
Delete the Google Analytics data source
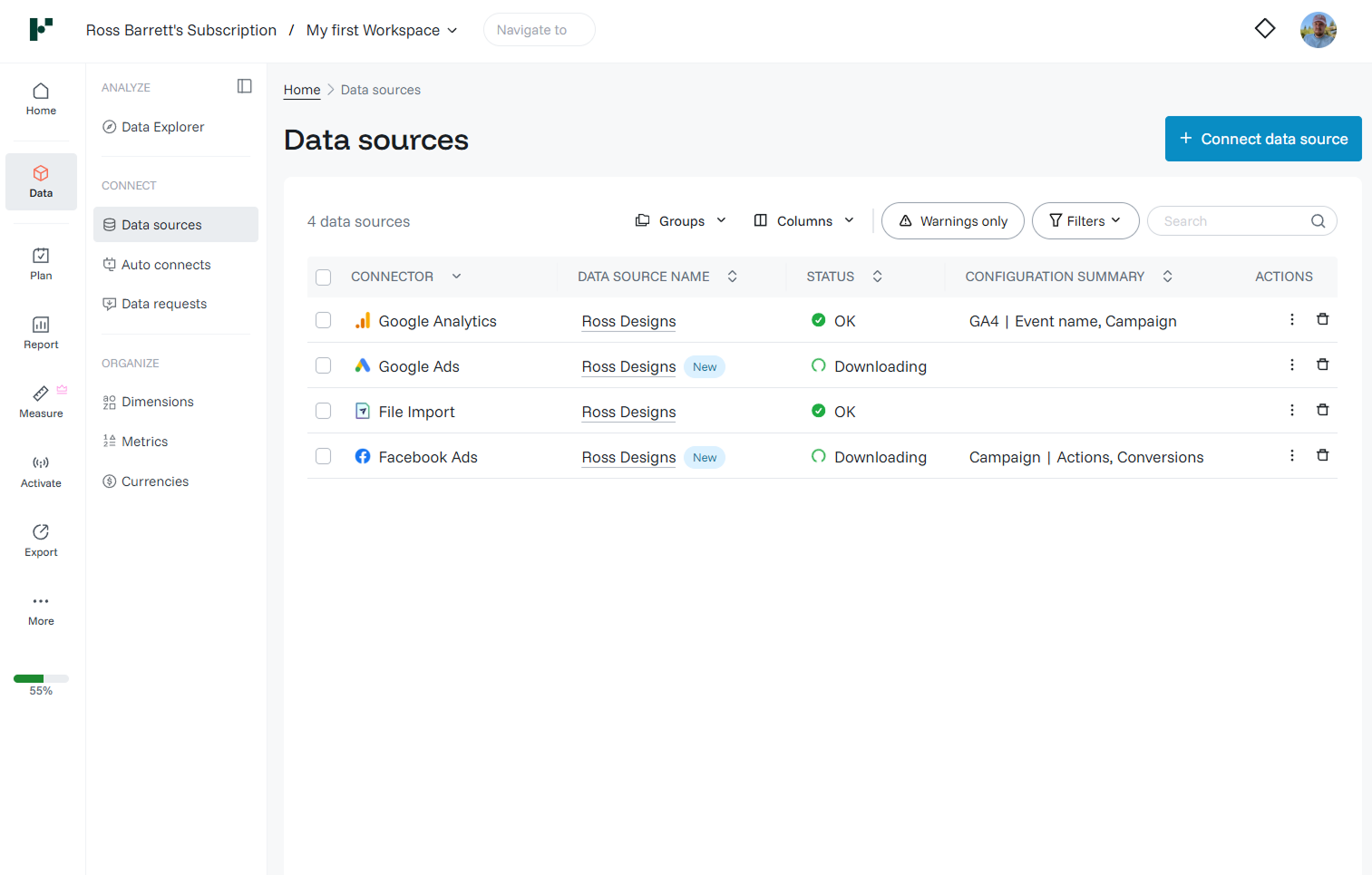tap(1323, 319)
